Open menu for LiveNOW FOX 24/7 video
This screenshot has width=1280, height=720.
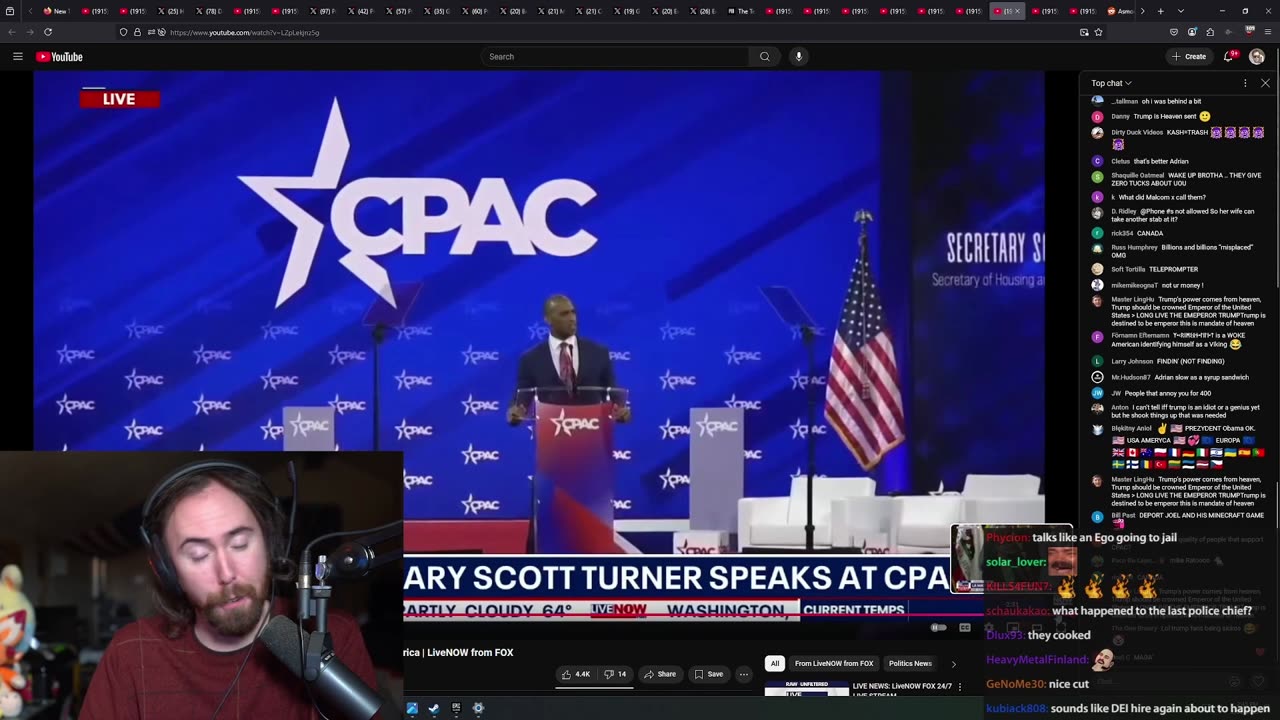(960, 686)
